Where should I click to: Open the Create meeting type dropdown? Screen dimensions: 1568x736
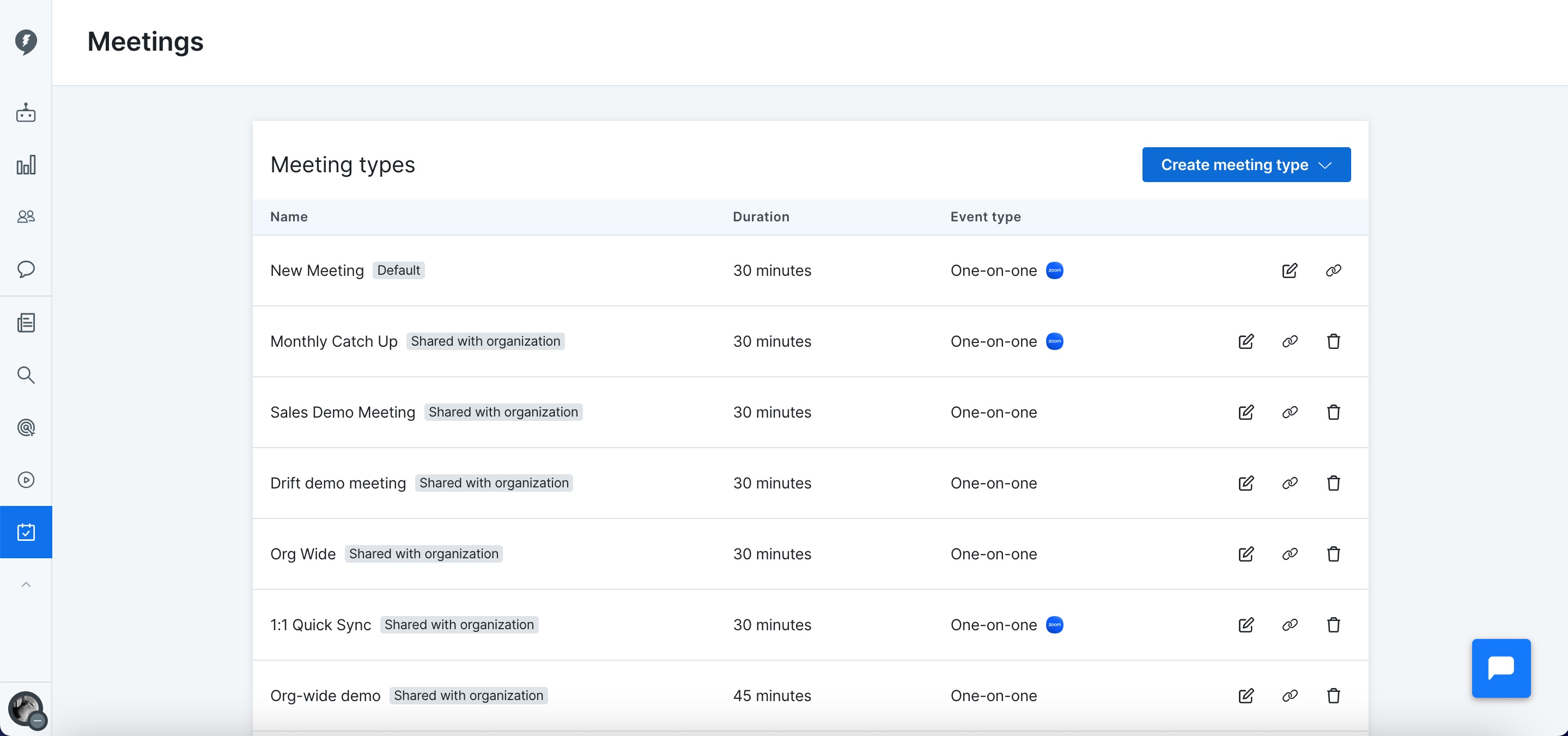[x=1246, y=165]
